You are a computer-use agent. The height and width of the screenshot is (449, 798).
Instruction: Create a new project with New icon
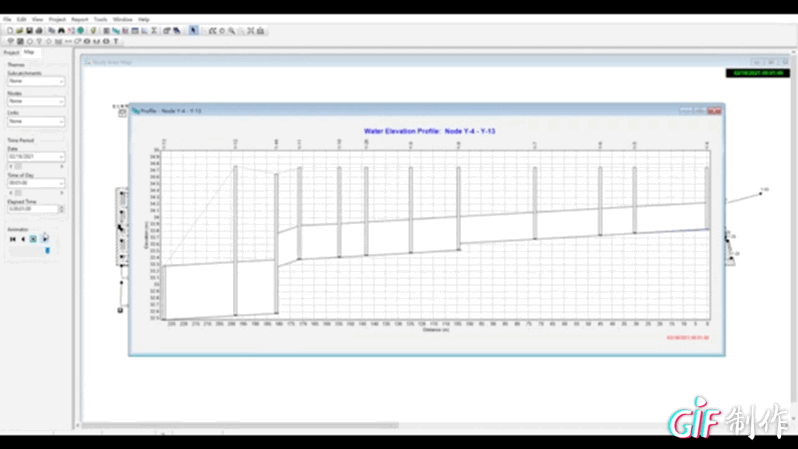coord(10,31)
